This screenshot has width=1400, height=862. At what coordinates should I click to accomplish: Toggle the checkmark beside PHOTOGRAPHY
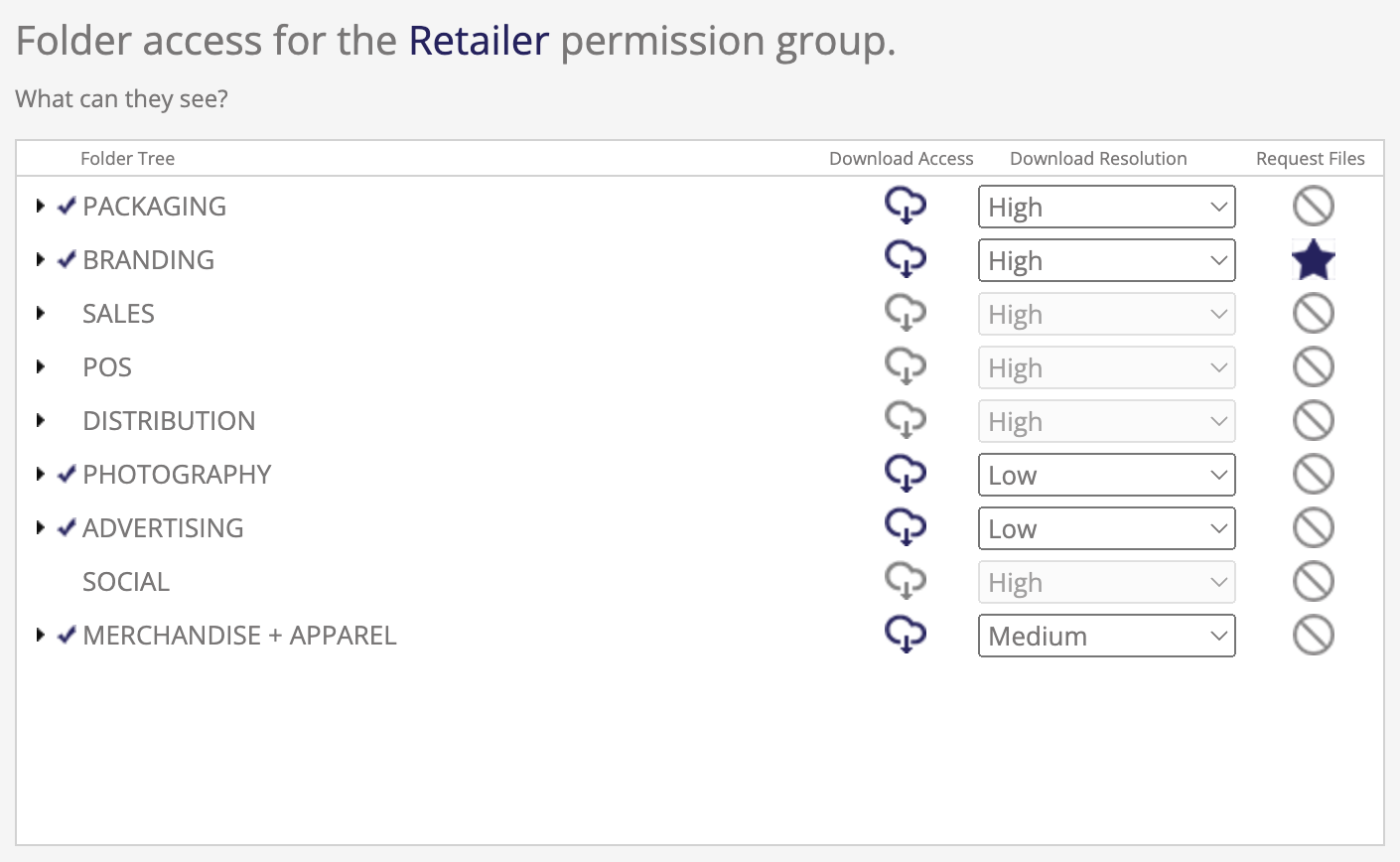pyautogui.click(x=67, y=475)
